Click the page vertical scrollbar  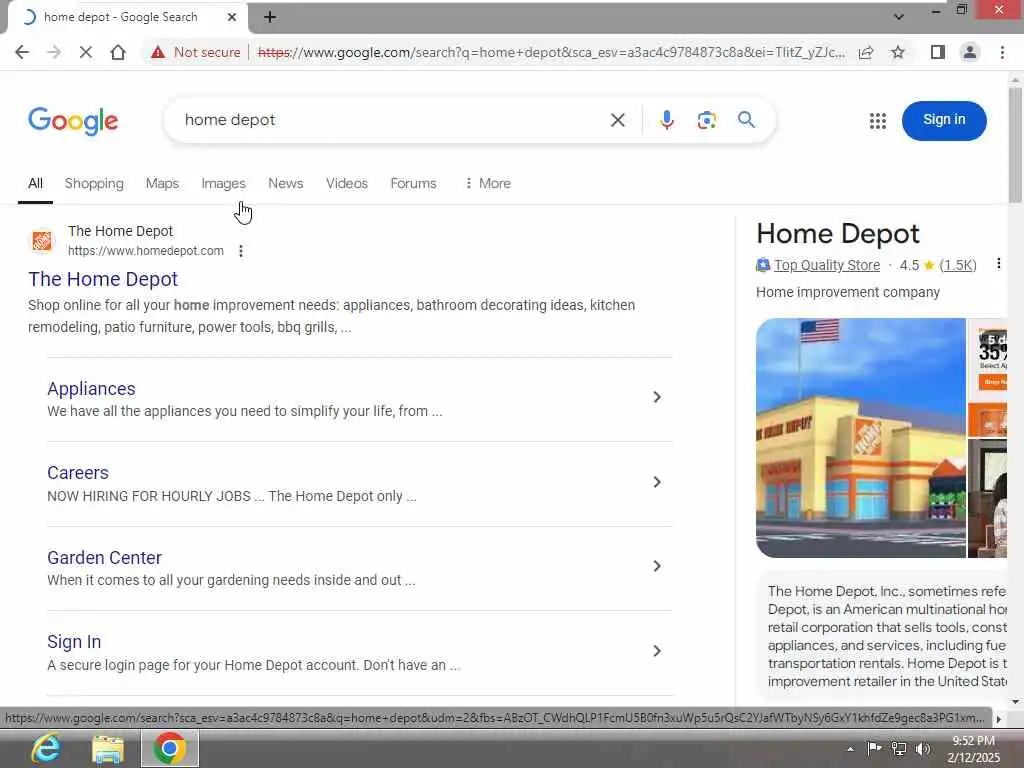pyautogui.click(x=1015, y=145)
